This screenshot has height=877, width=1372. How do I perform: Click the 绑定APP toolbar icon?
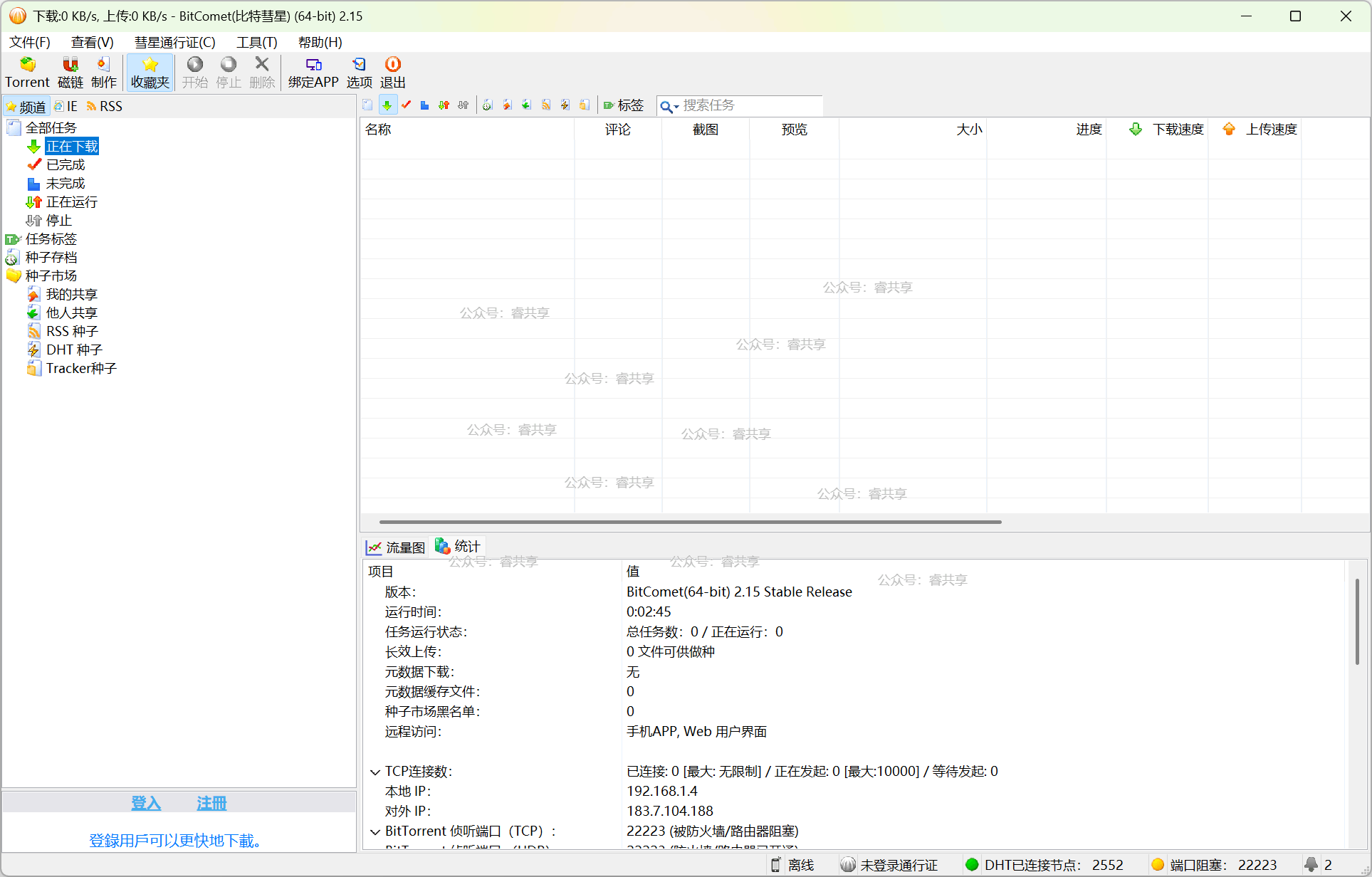pyautogui.click(x=313, y=73)
